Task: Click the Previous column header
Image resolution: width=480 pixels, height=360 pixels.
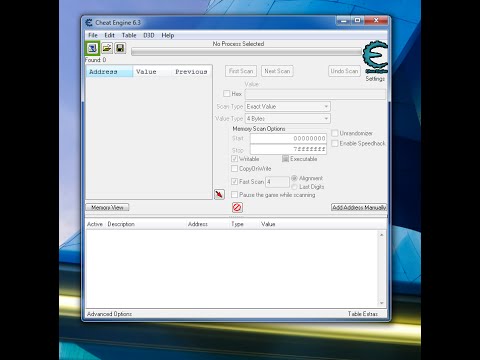Action: [192, 72]
